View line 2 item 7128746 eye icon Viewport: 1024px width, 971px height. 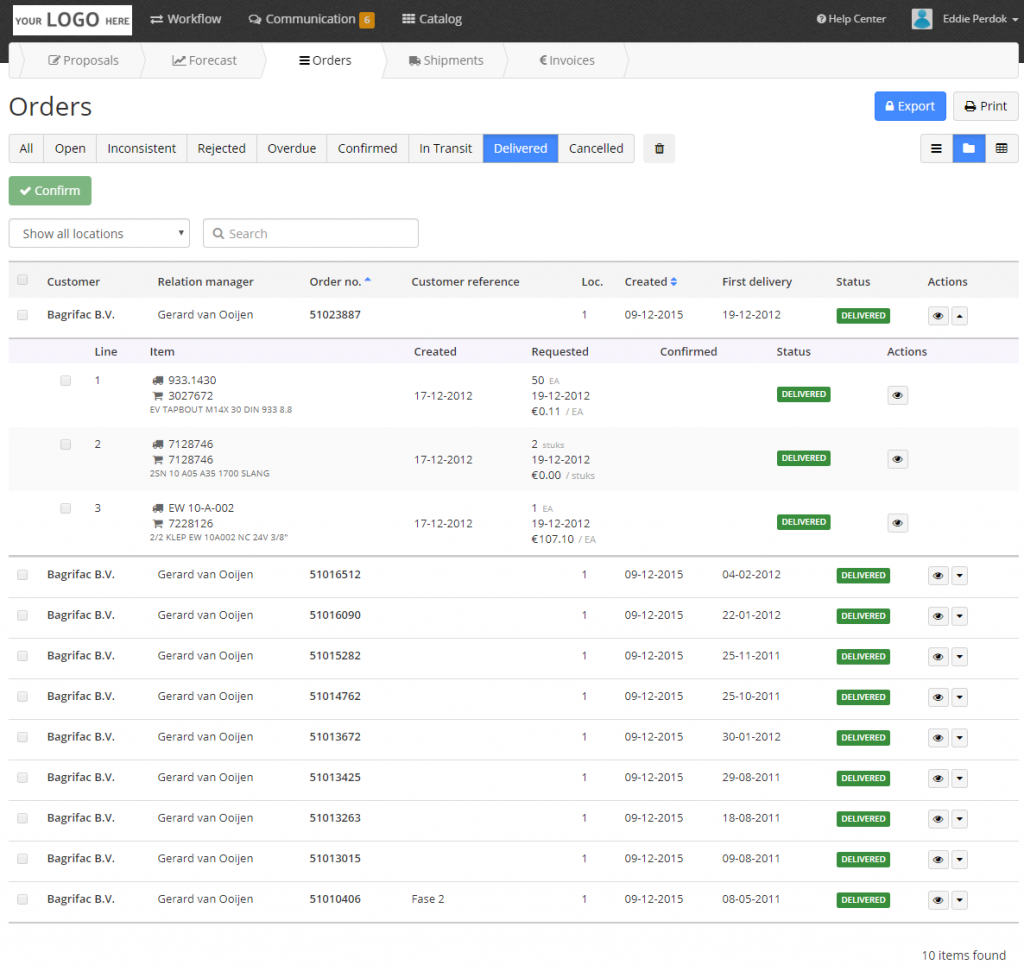897,459
